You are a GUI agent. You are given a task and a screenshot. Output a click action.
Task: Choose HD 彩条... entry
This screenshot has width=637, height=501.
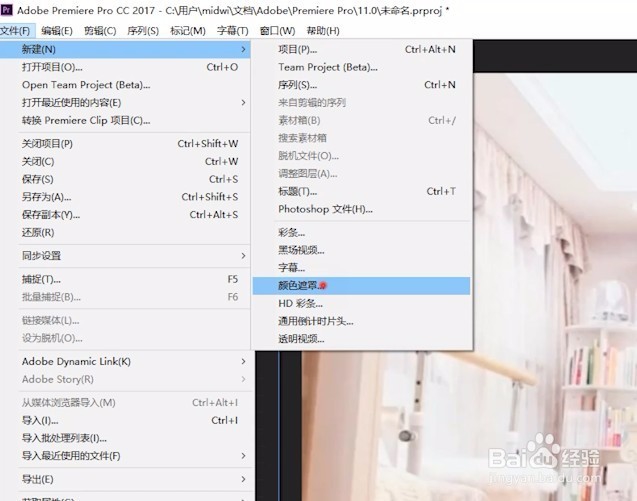(362, 304)
